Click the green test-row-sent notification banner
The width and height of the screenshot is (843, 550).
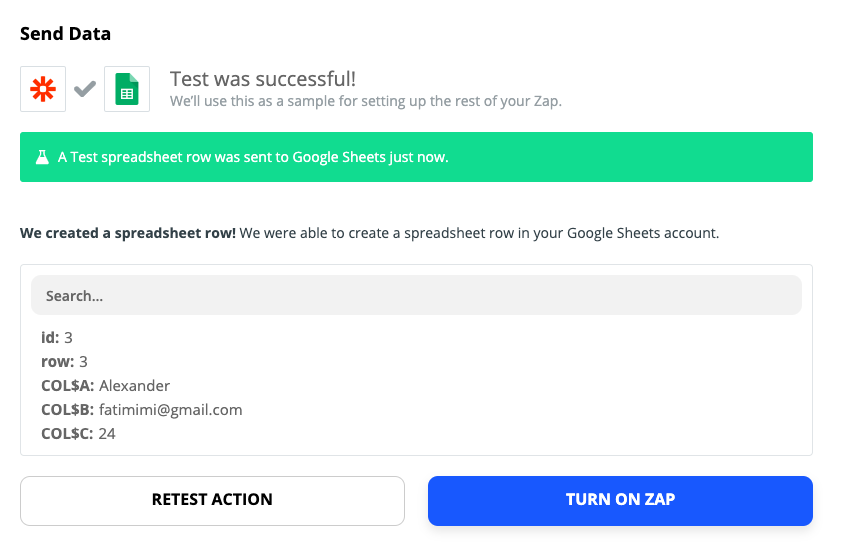[416, 157]
